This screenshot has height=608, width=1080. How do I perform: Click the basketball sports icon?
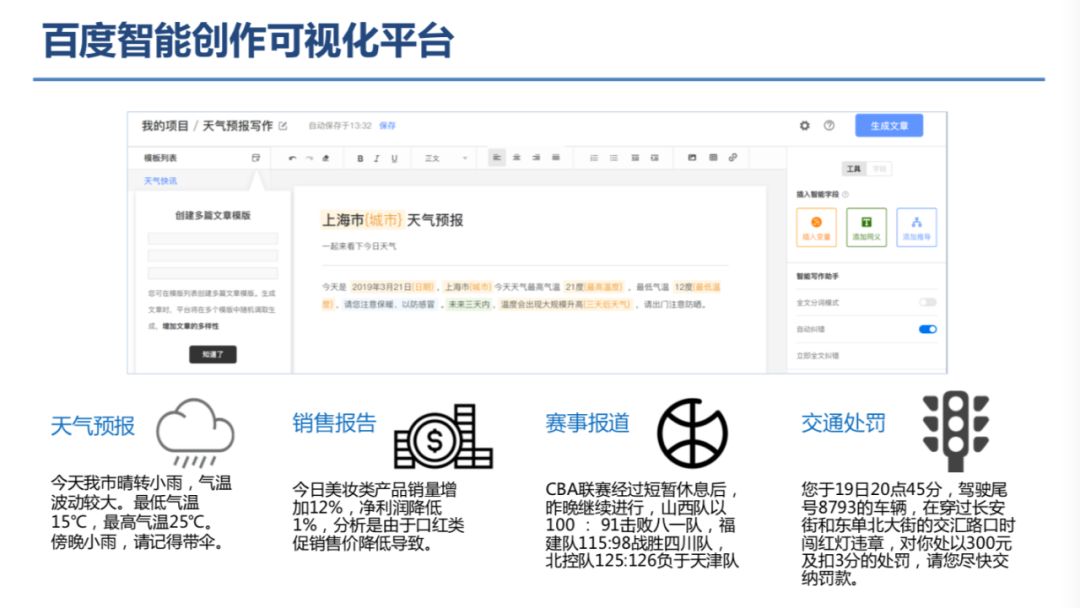tap(692, 433)
